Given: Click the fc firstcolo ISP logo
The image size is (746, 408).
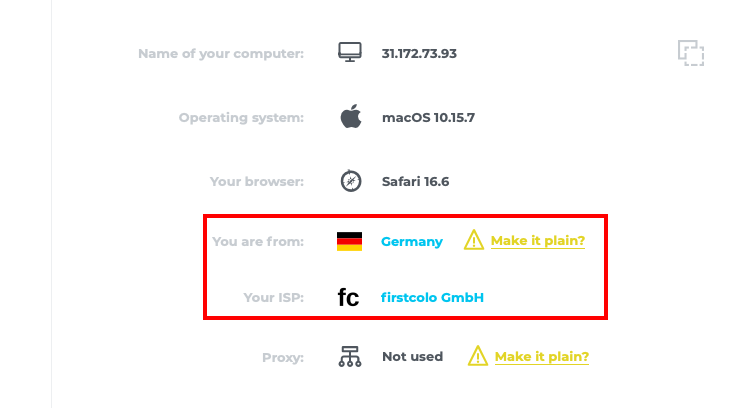Looking at the screenshot, I should (348, 298).
